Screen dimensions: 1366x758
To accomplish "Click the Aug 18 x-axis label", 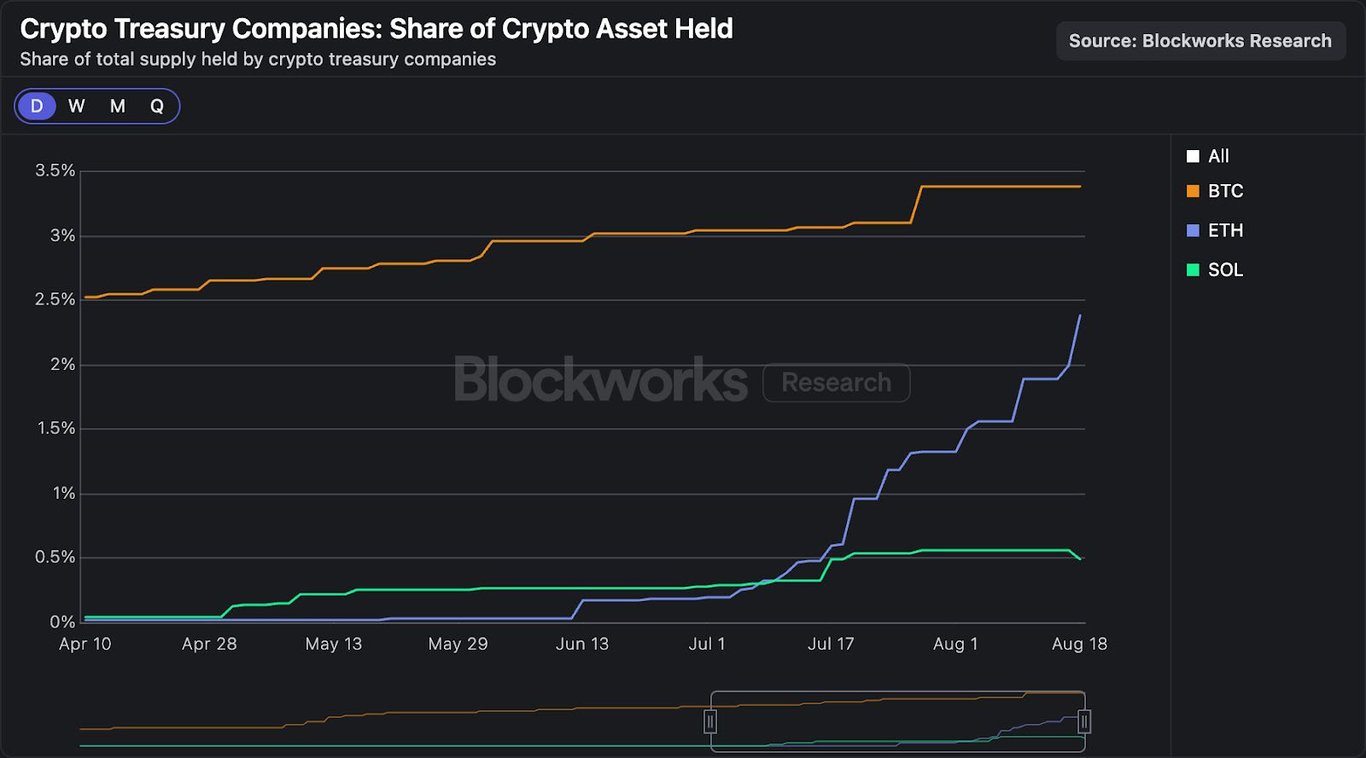I will (x=1080, y=644).
